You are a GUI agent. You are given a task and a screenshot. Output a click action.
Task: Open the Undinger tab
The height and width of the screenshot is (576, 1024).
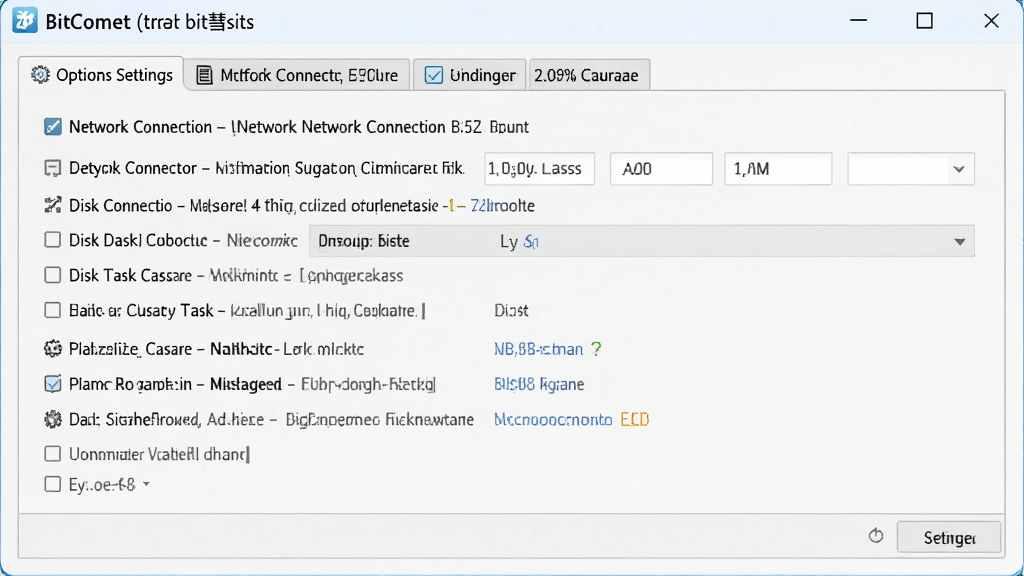(x=470, y=75)
